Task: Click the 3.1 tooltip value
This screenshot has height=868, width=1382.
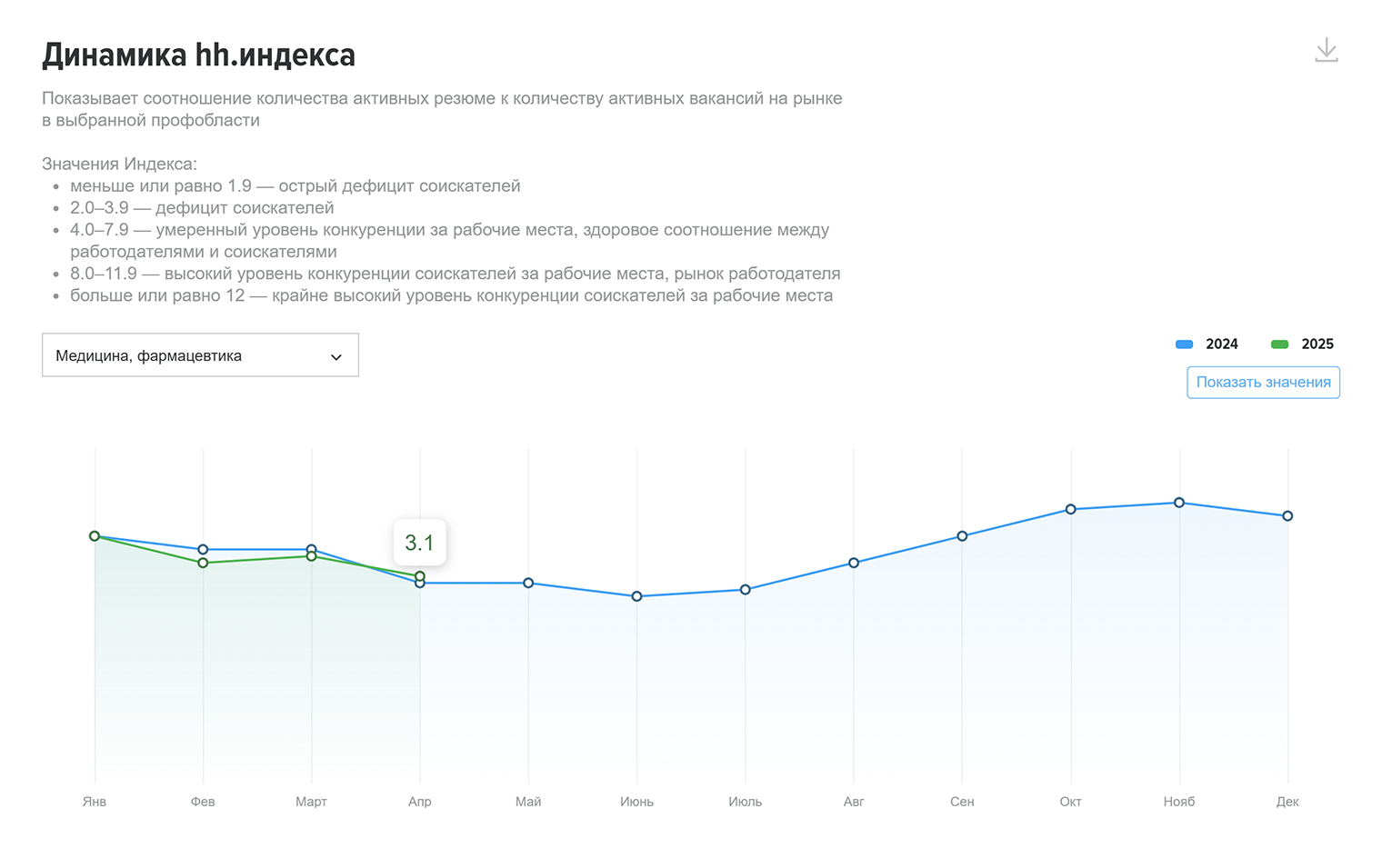Action: coord(419,543)
